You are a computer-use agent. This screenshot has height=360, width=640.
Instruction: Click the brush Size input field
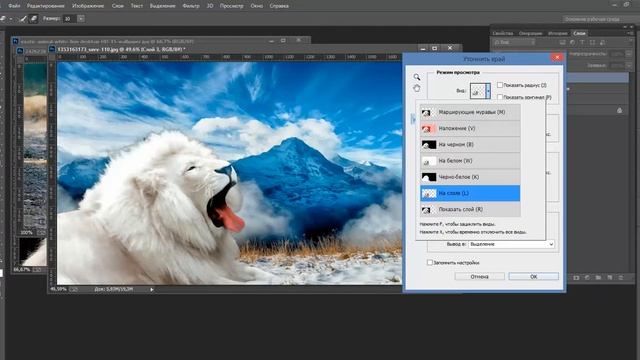pos(69,19)
